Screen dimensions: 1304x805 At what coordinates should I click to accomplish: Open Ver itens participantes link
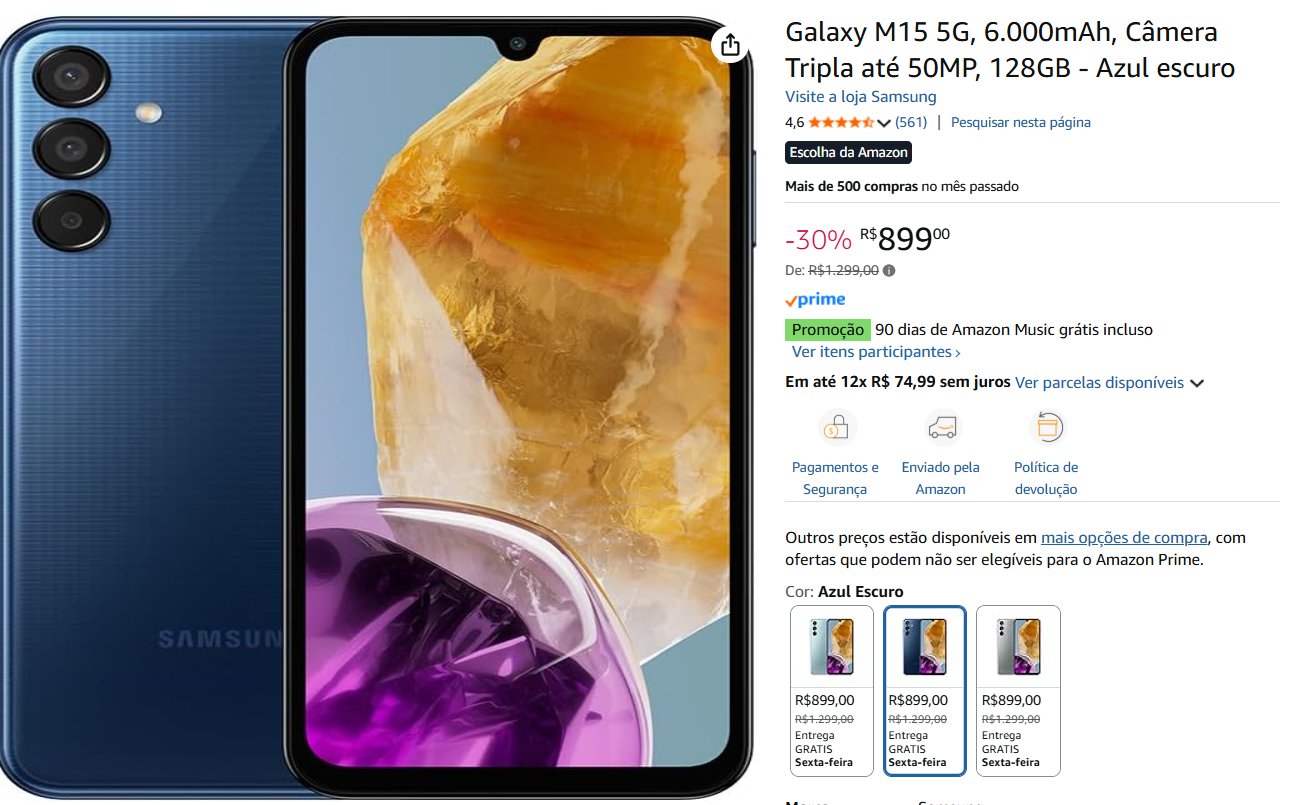click(876, 352)
